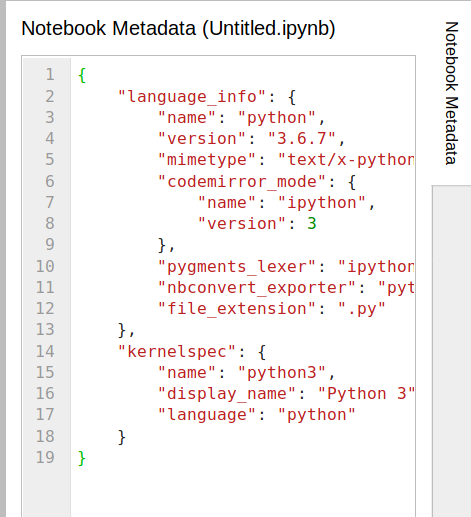Viewport: 471px width, 517px height.
Task: Click the "python" name value on line 3
Action: [277, 118]
